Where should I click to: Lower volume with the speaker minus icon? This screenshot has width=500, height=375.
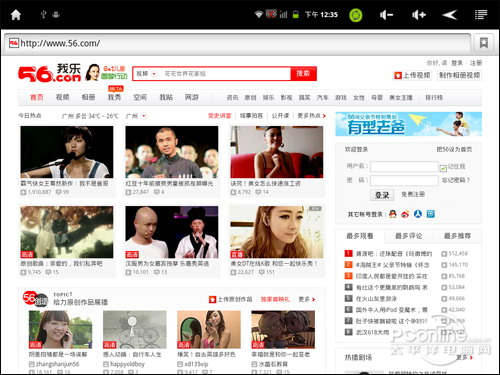pyautogui.click(x=386, y=15)
